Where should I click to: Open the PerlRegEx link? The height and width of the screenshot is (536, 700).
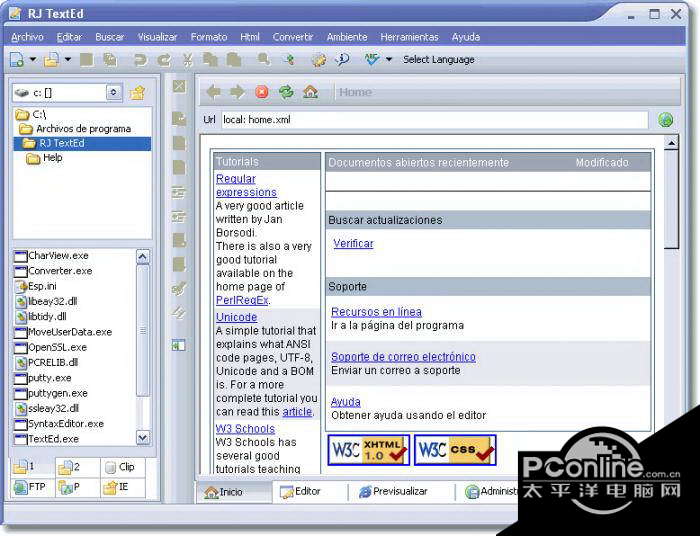point(242,300)
